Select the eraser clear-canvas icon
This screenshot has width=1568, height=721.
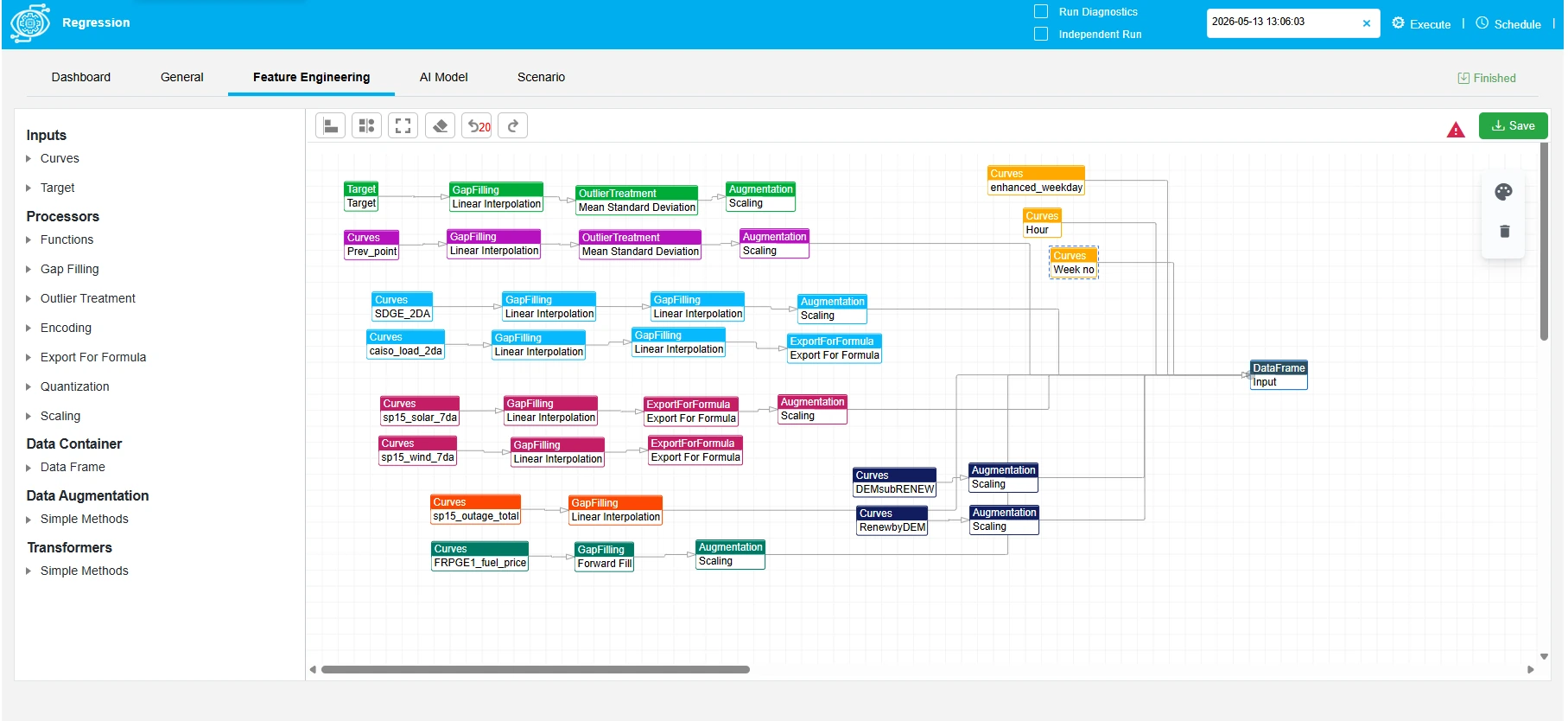(440, 126)
